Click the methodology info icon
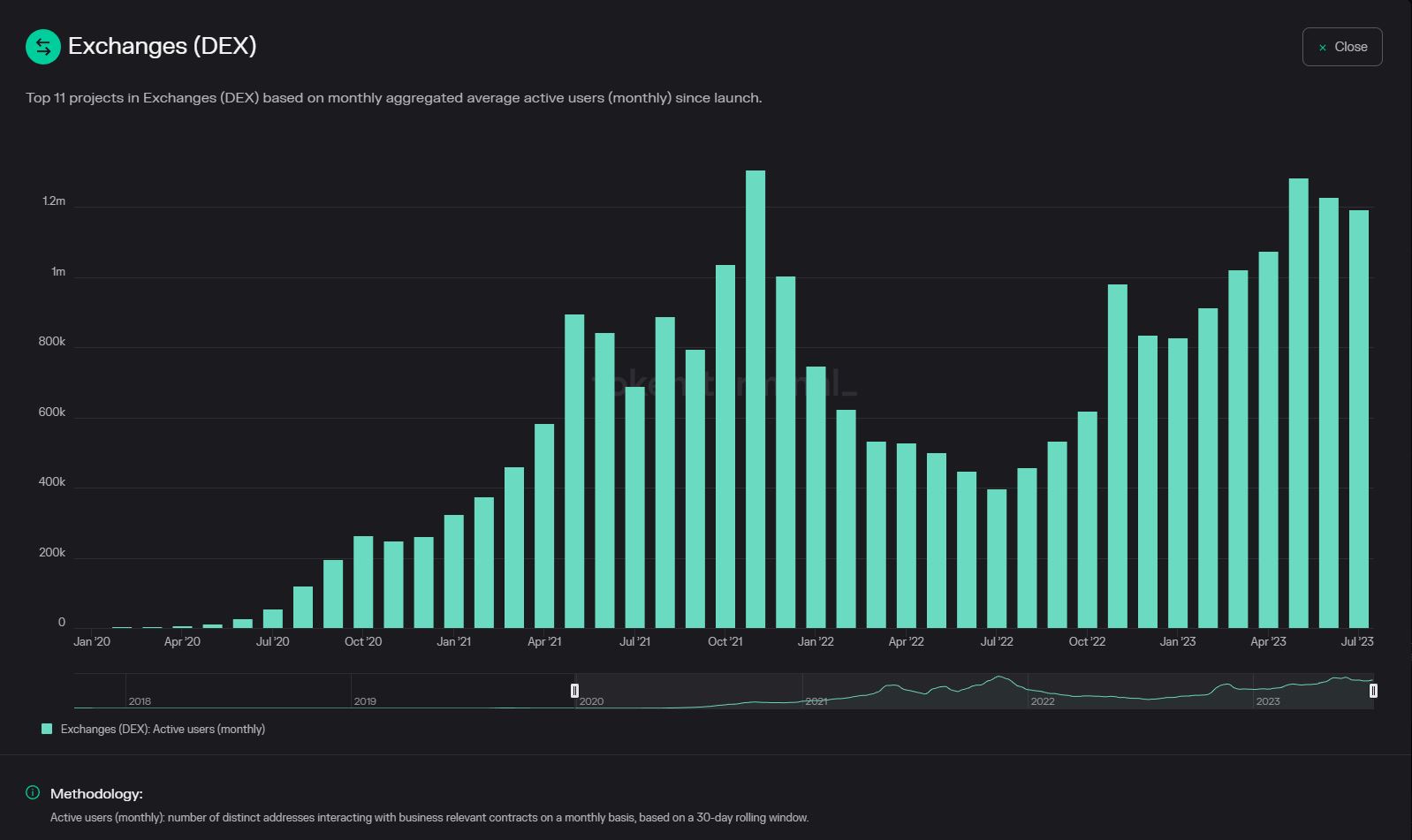 pyautogui.click(x=33, y=792)
